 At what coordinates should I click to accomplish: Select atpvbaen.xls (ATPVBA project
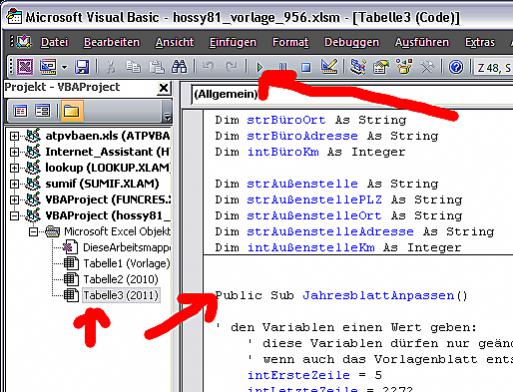[x=107, y=136]
